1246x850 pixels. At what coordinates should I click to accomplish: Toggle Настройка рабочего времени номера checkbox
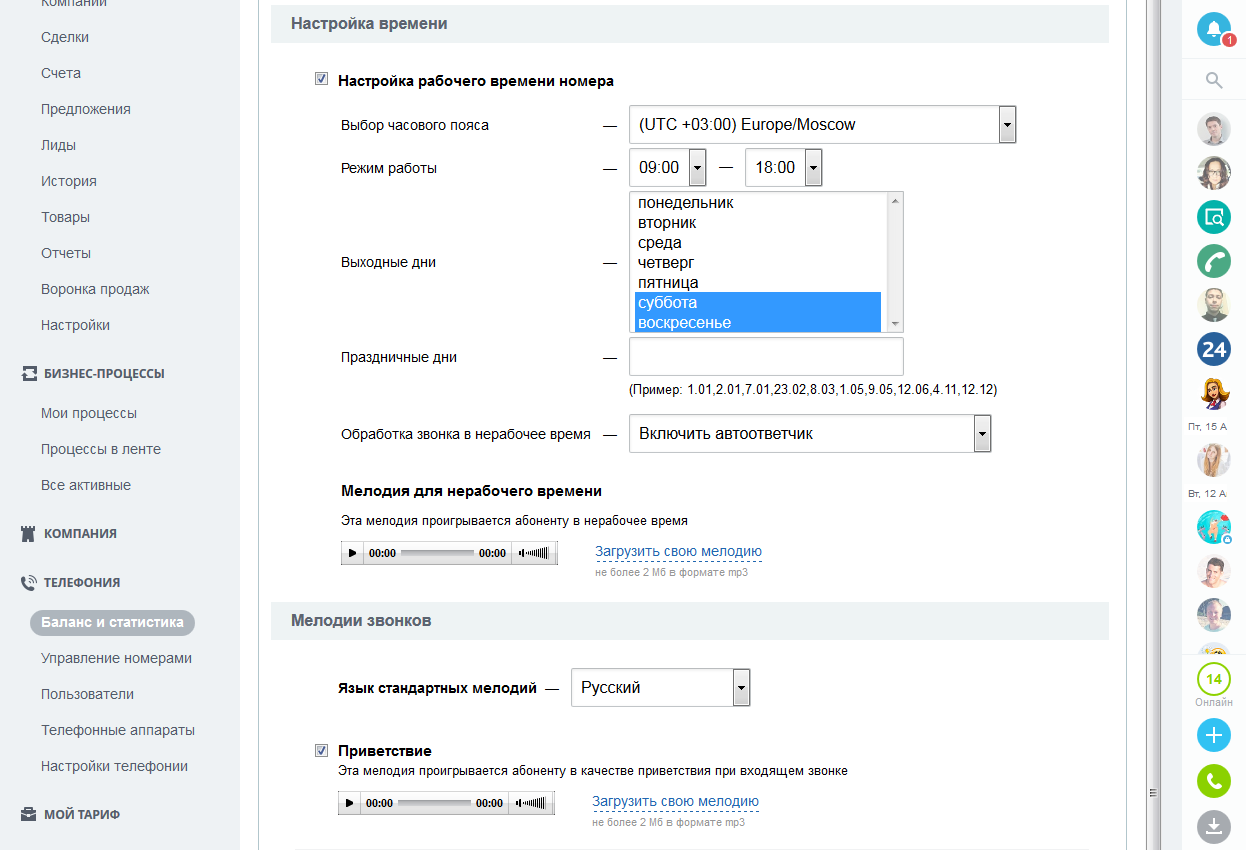coord(322,79)
